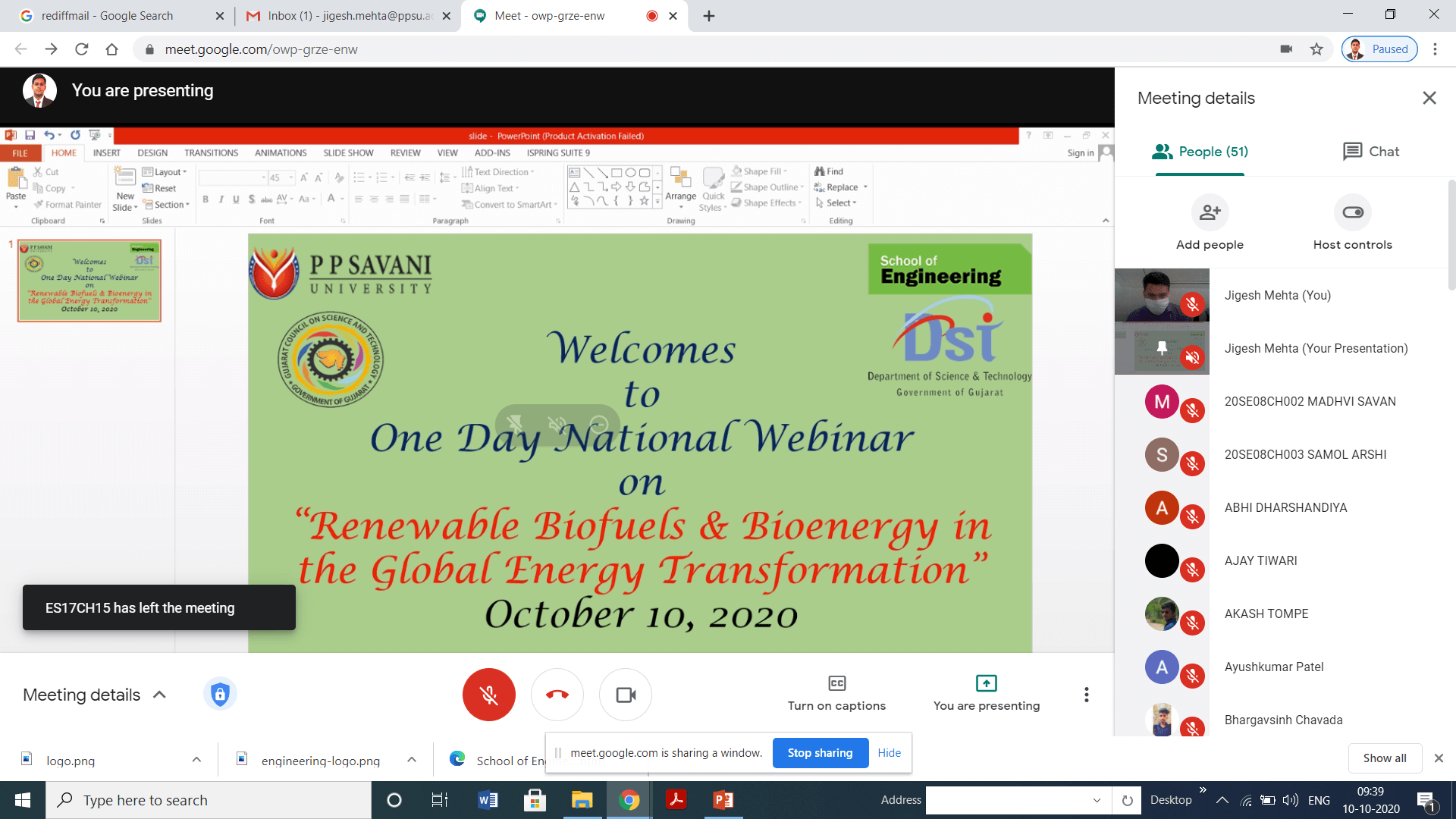Toggle the camera on or off
The width and height of the screenshot is (1456, 819).
click(626, 695)
